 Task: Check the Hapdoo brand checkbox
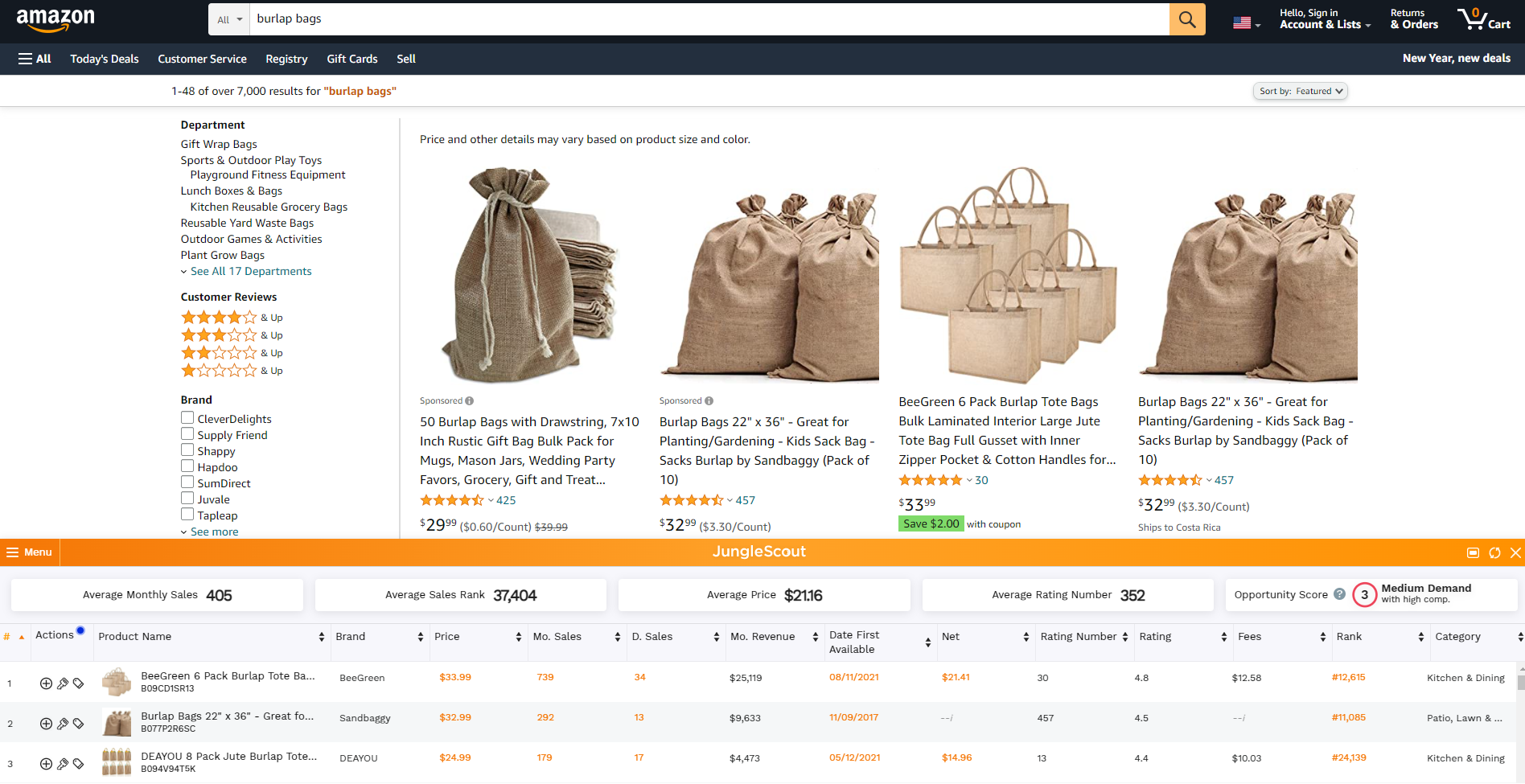click(187, 466)
